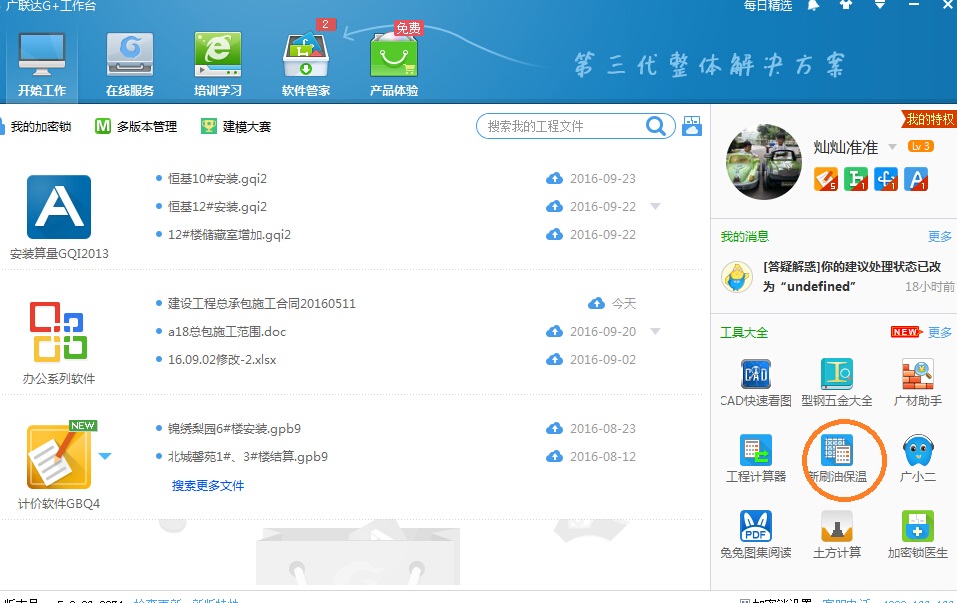Click cloud icon for 恒基12#安装.gqi2
Image resolution: width=957 pixels, height=603 pixels.
click(554, 206)
